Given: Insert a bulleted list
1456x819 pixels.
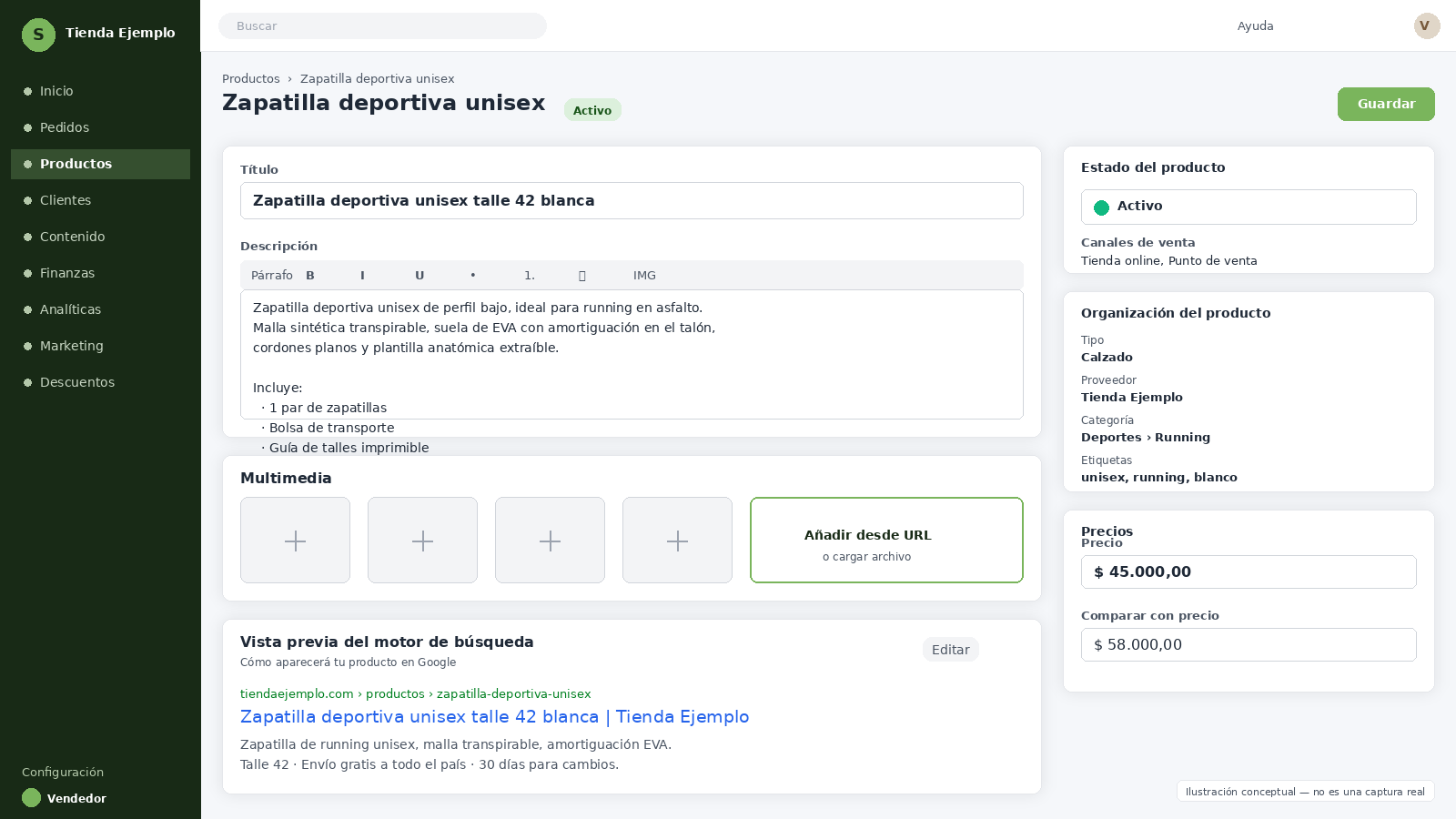Looking at the screenshot, I should (473, 275).
